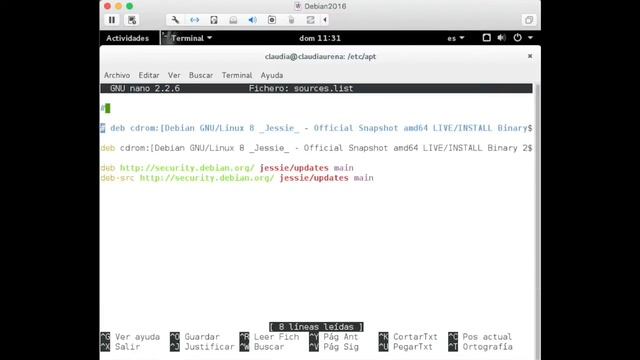Click the volume icon in GNOME top bar

[502, 38]
